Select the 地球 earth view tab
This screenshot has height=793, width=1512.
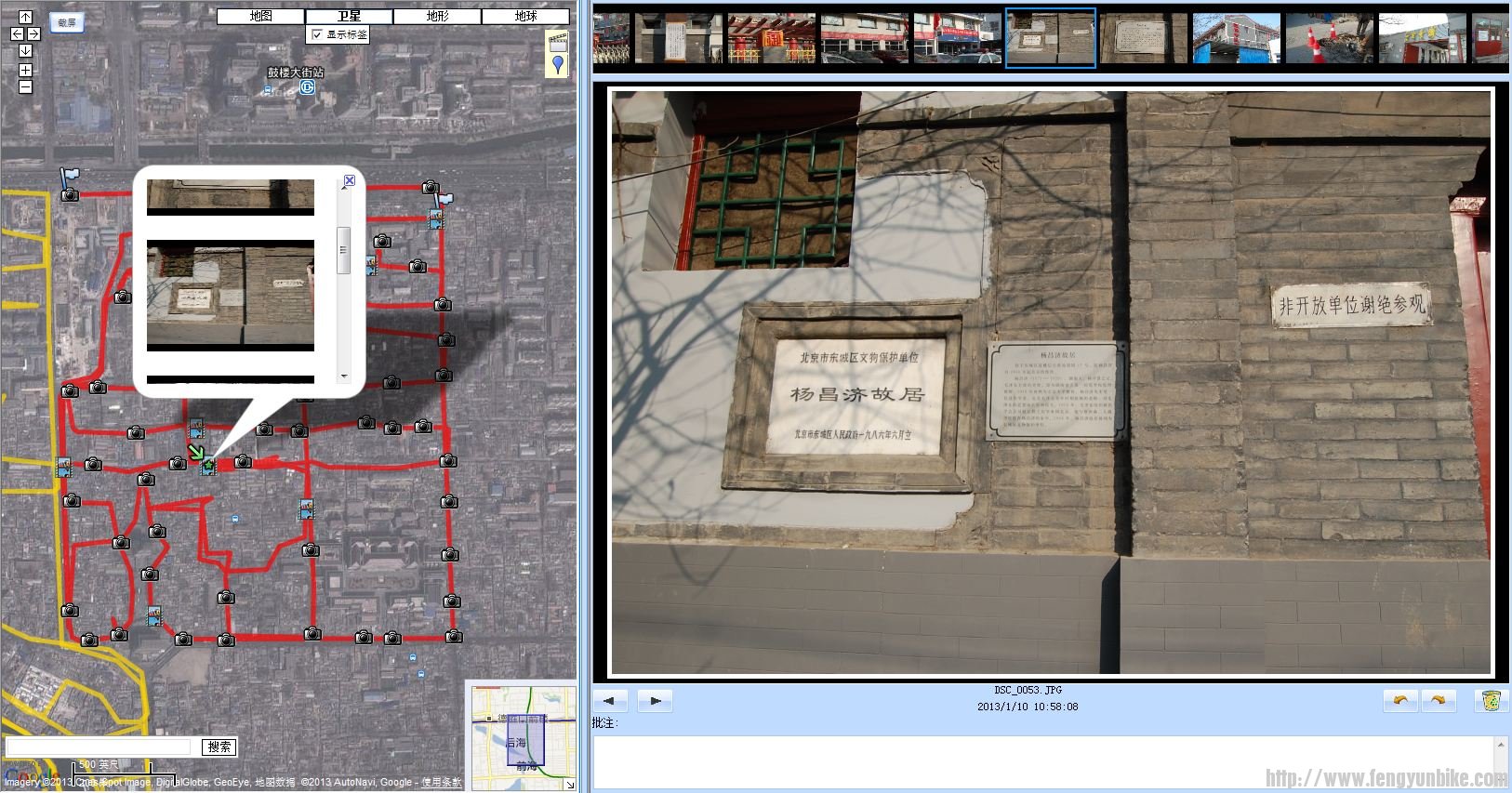point(525,16)
